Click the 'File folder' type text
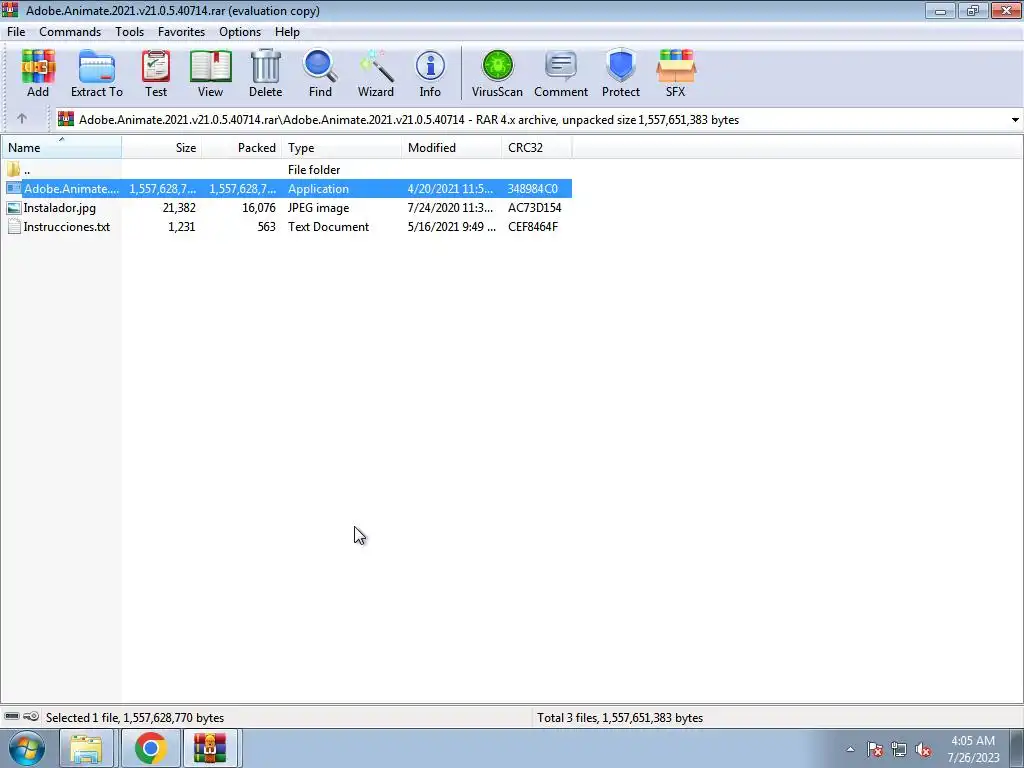 [314, 170]
